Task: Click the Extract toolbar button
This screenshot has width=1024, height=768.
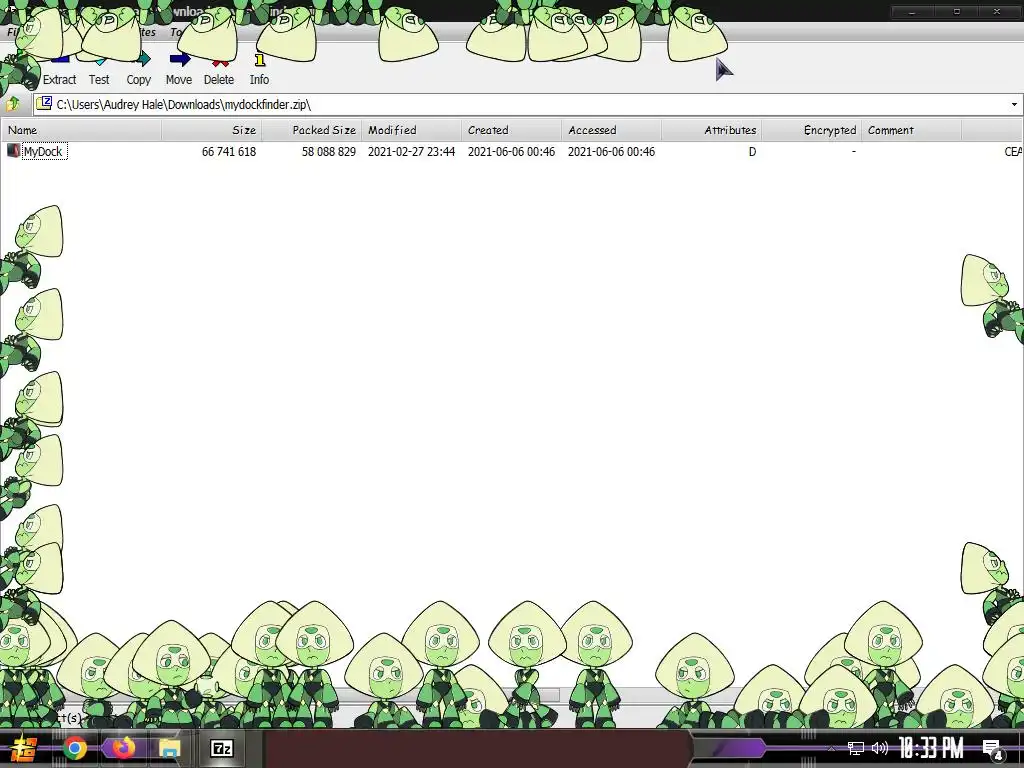Action: [59, 71]
